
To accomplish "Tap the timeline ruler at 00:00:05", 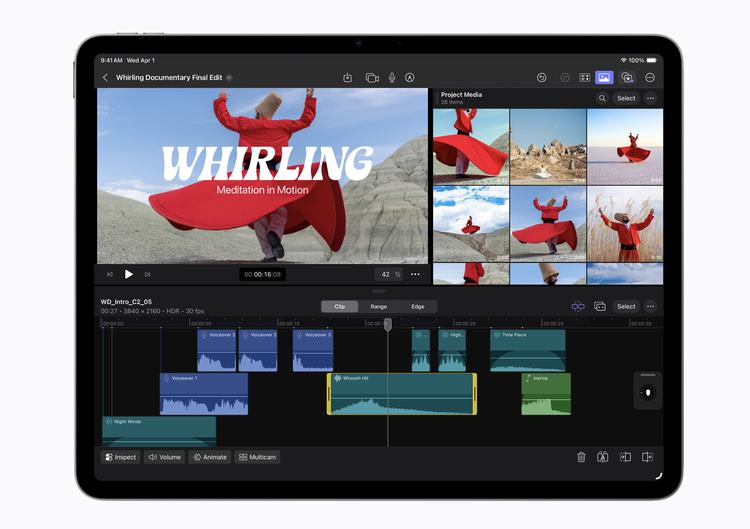I will point(201,324).
